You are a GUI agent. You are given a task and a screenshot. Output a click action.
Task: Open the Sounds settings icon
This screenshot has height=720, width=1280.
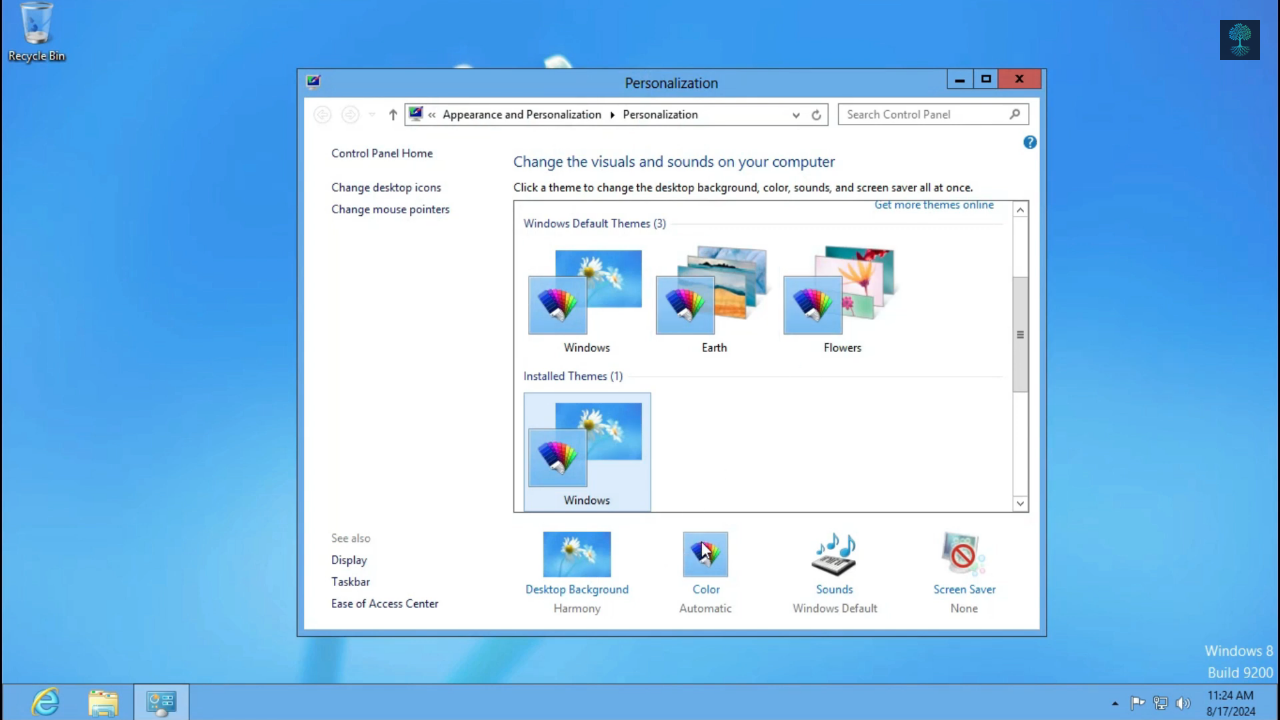point(834,555)
